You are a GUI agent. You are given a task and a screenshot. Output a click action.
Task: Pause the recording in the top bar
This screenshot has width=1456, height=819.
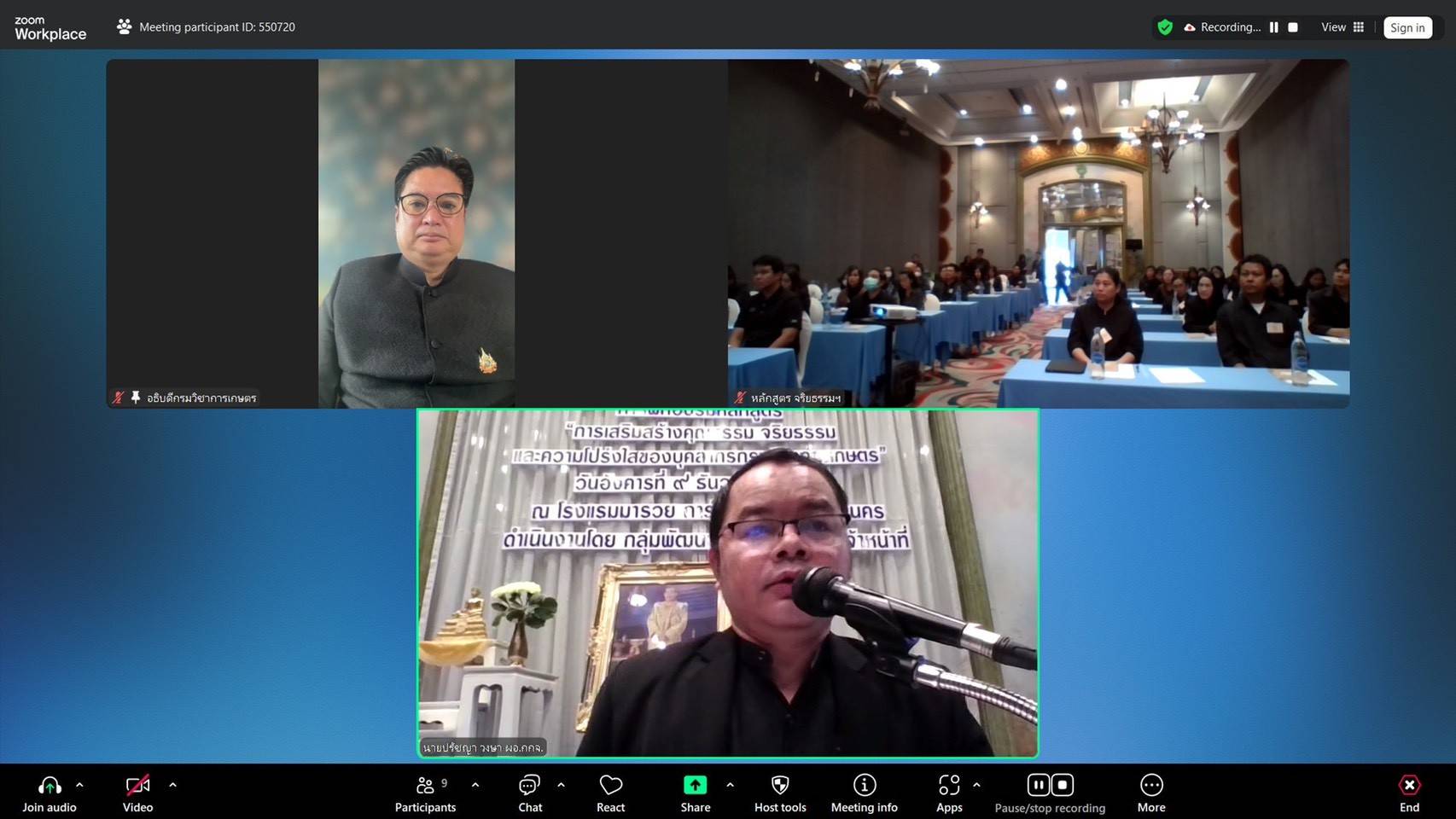[1273, 27]
